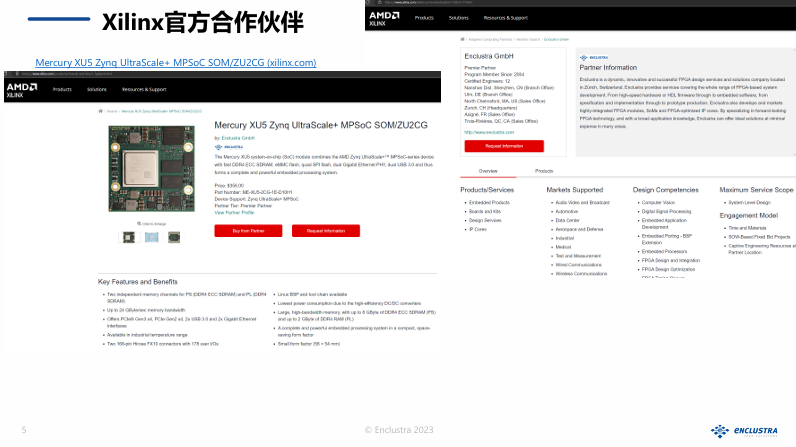Click Request Information on product page

pyautogui.click(x=326, y=231)
